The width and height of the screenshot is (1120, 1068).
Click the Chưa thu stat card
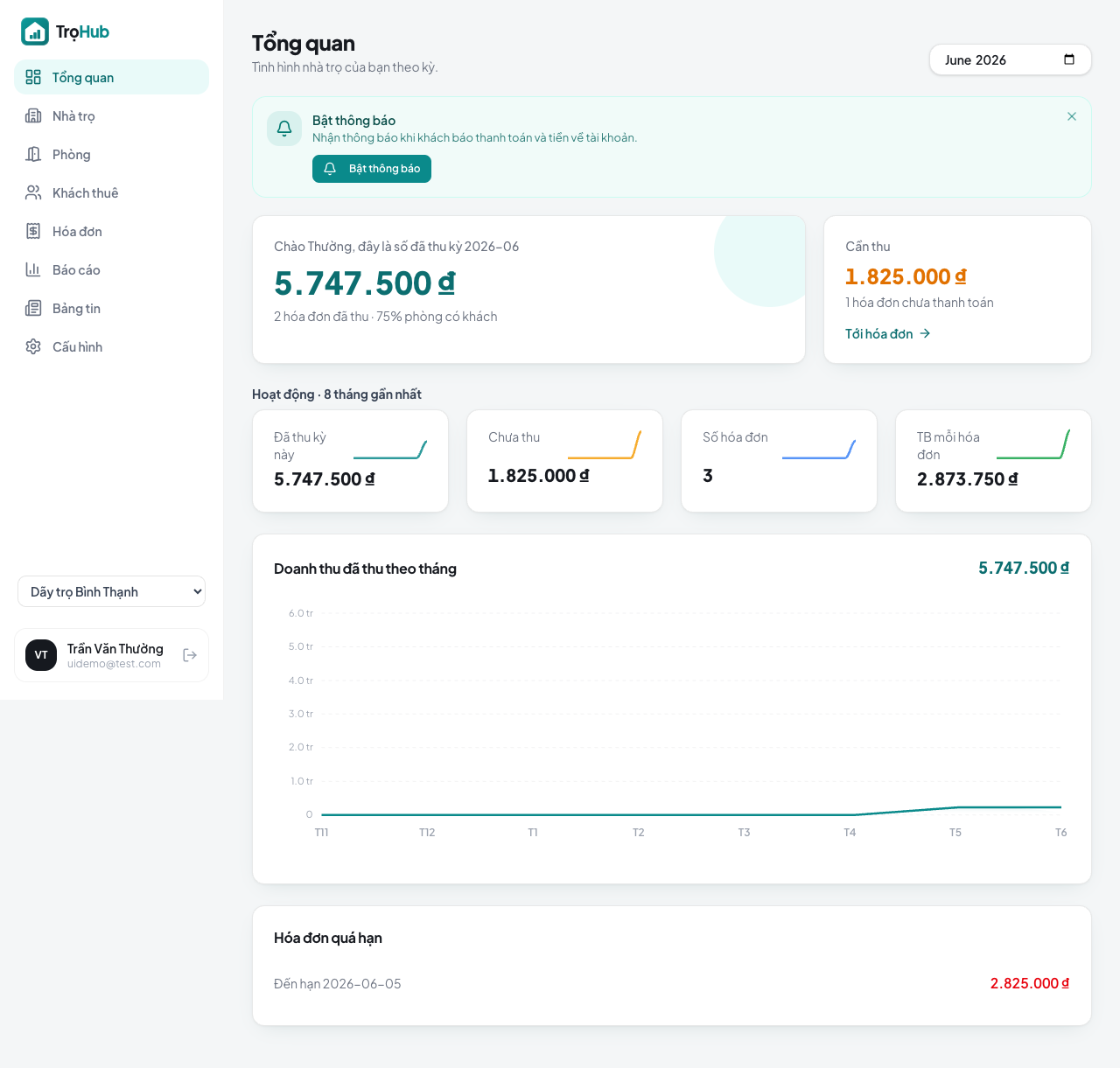point(564,461)
